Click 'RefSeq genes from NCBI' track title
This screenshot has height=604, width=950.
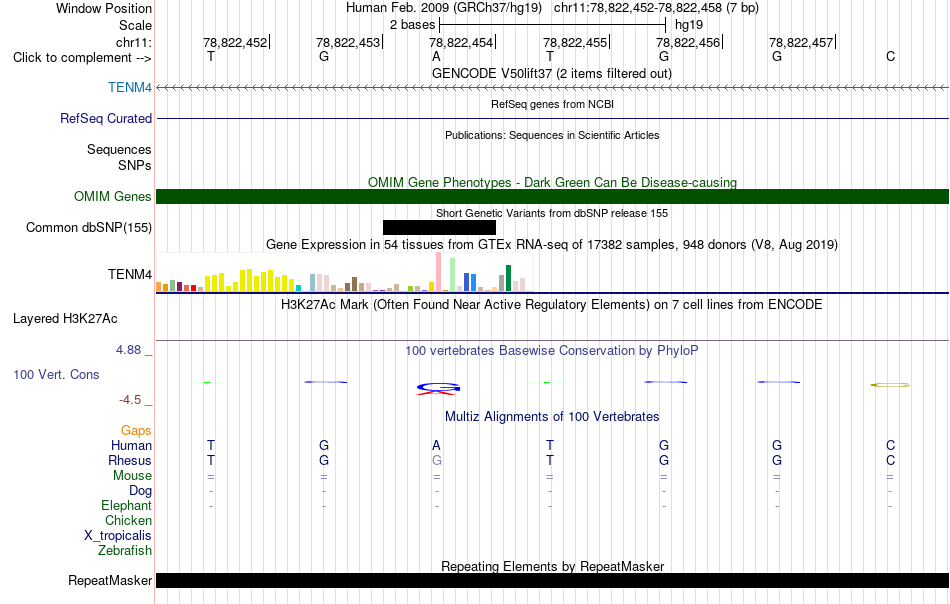[x=552, y=104]
